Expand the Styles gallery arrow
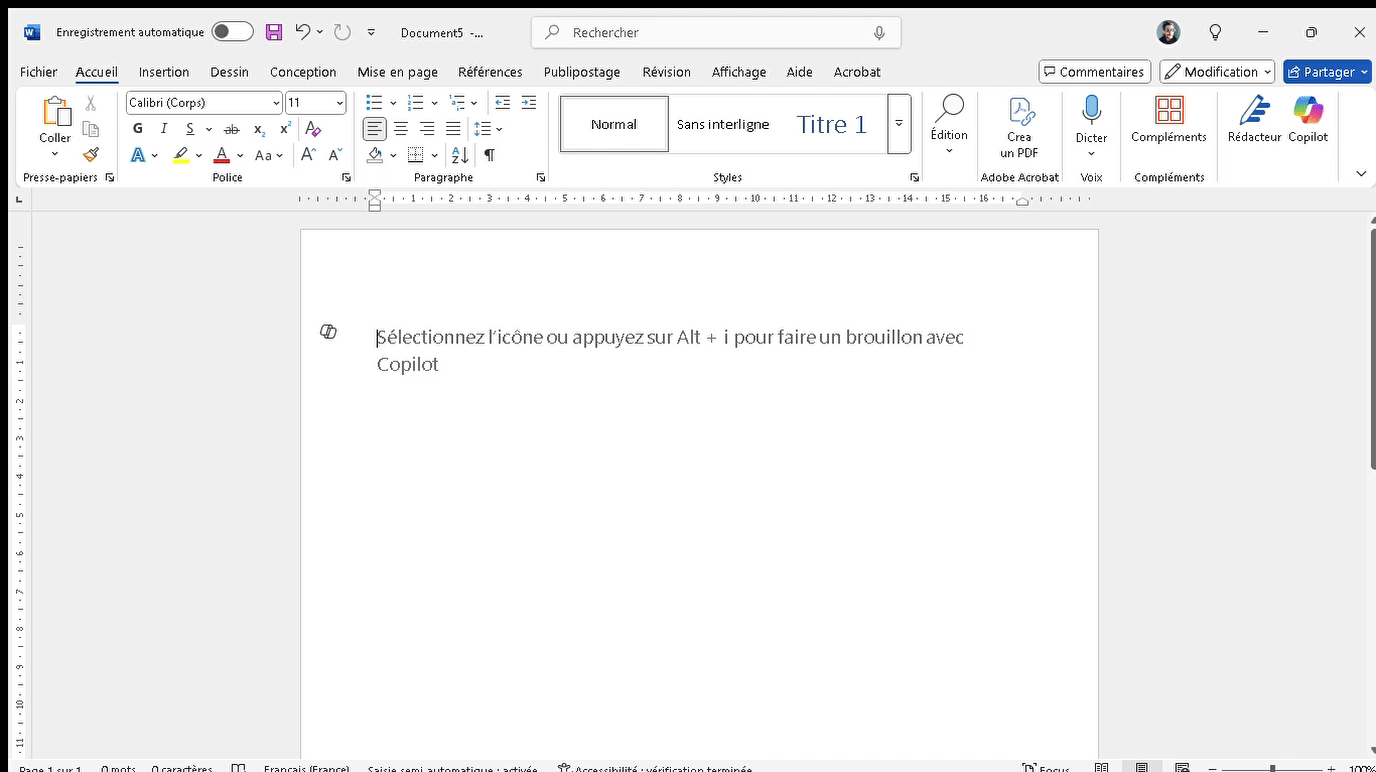1376x772 pixels. coord(899,124)
